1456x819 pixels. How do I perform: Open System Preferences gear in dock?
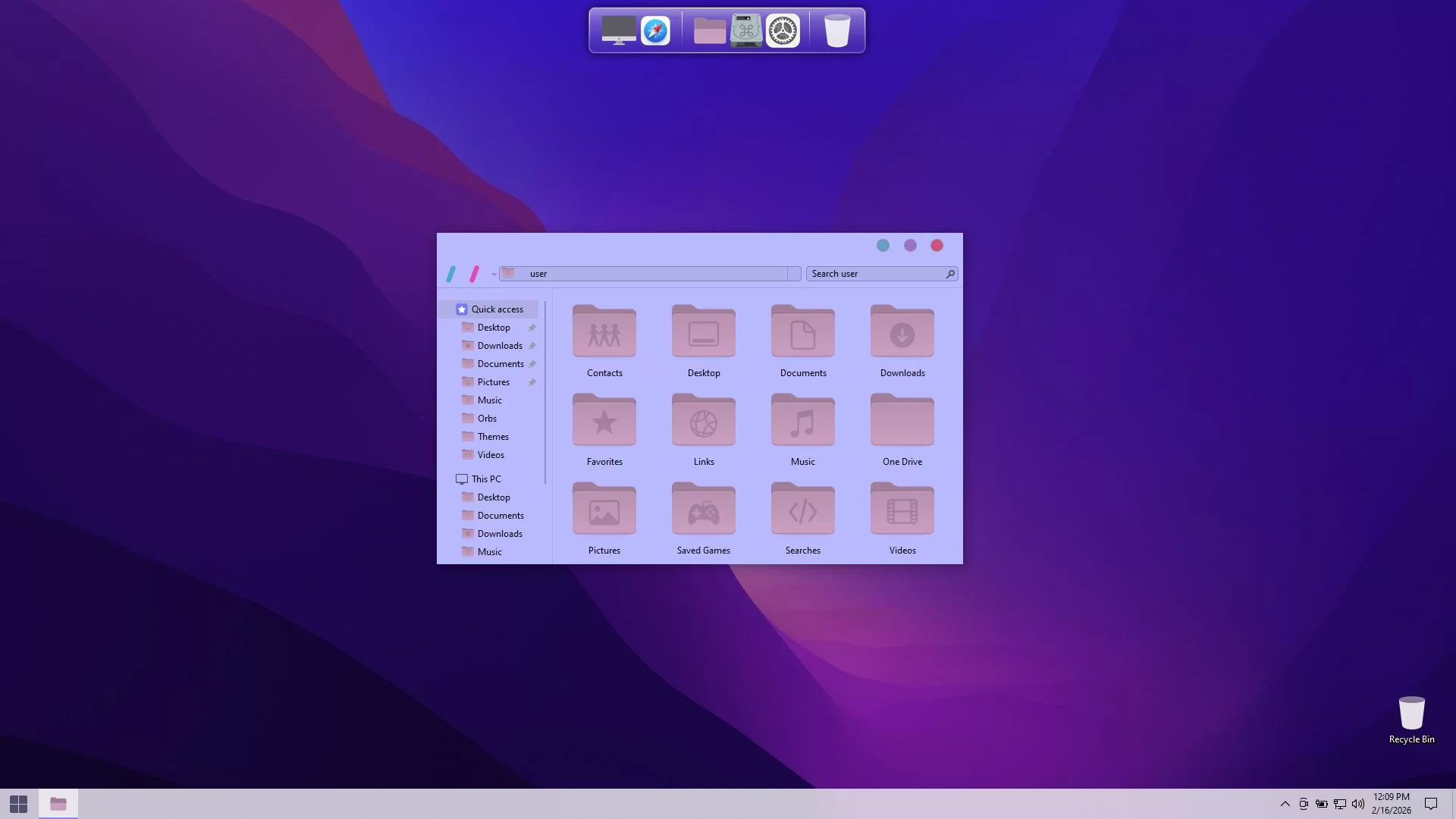[783, 31]
